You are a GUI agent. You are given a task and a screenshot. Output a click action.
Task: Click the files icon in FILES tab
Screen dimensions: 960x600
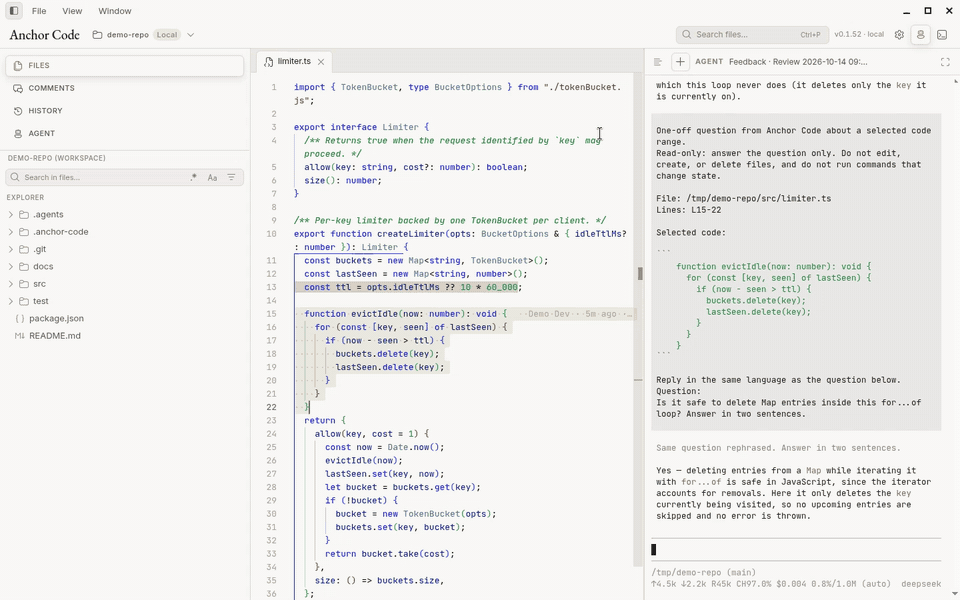(x=18, y=66)
